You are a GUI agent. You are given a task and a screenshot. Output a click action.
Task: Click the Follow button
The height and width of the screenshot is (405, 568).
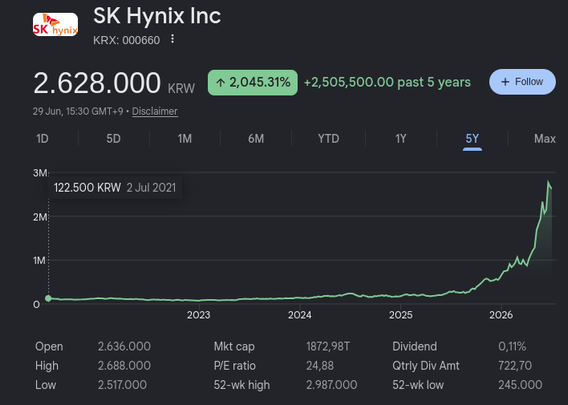pos(522,82)
